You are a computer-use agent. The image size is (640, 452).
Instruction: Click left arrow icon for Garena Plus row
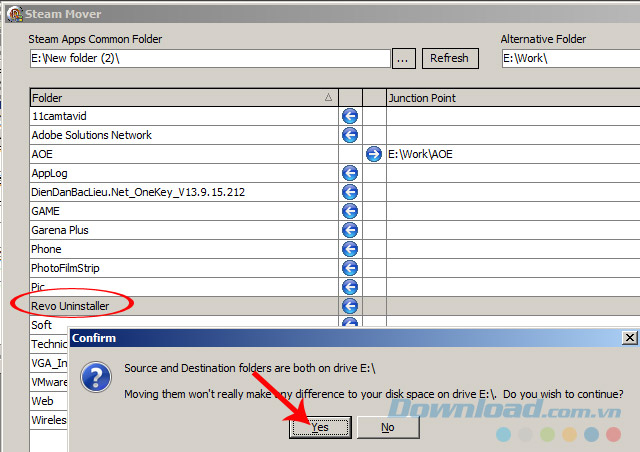point(350,230)
